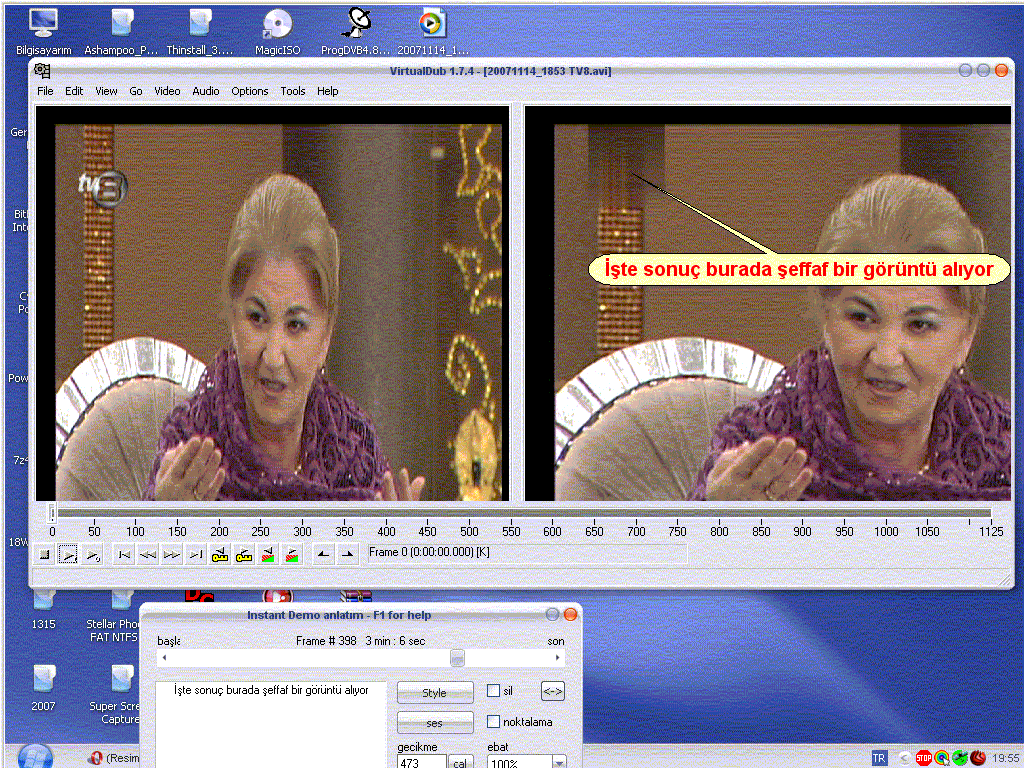Step forward one frame
Screen dimensions: 1024x768
pyautogui.click(x=172, y=555)
